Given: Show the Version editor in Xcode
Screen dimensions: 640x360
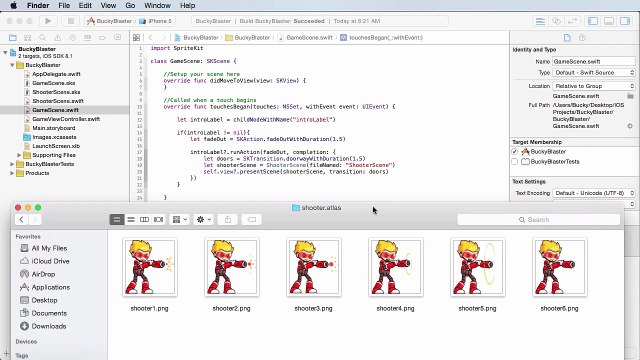Looking at the screenshot, I should tap(573, 21).
